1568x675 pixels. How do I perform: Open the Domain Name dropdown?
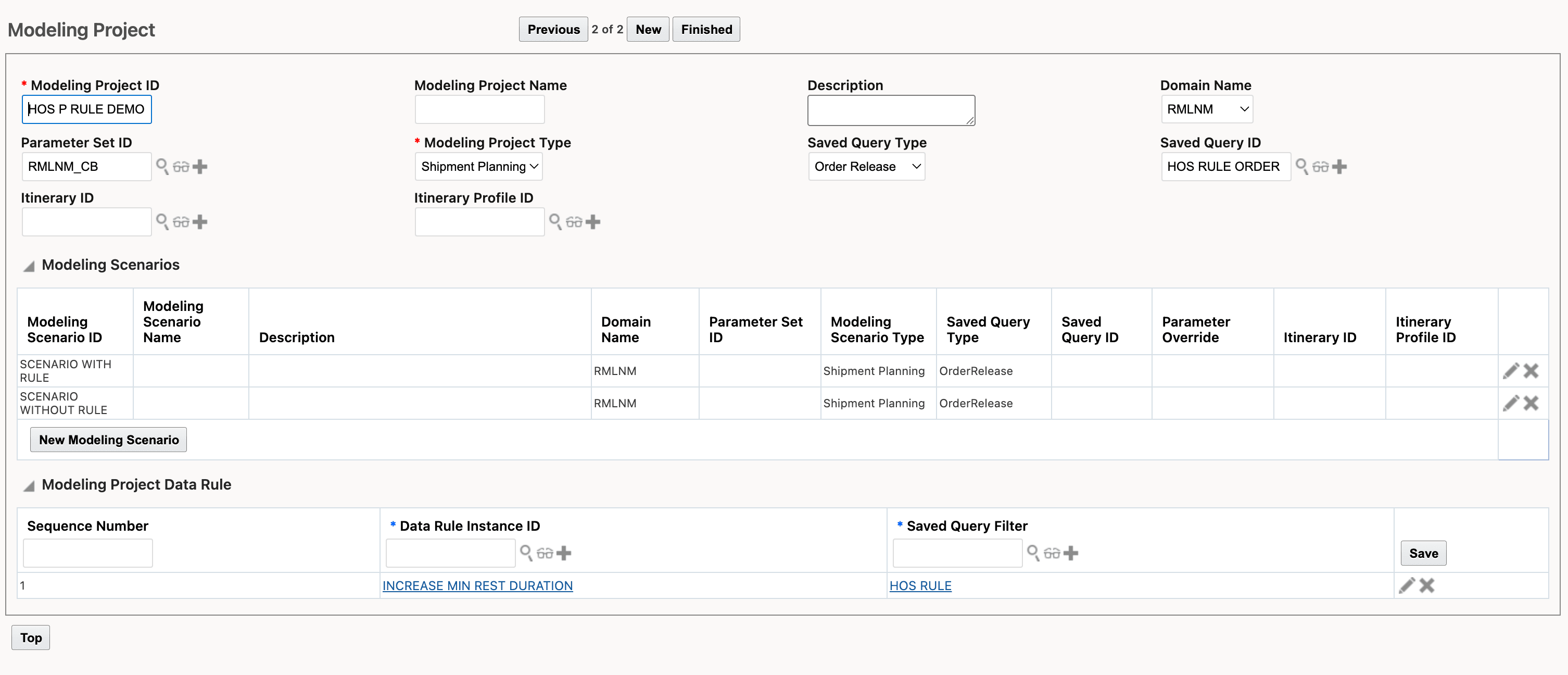click(x=1206, y=109)
